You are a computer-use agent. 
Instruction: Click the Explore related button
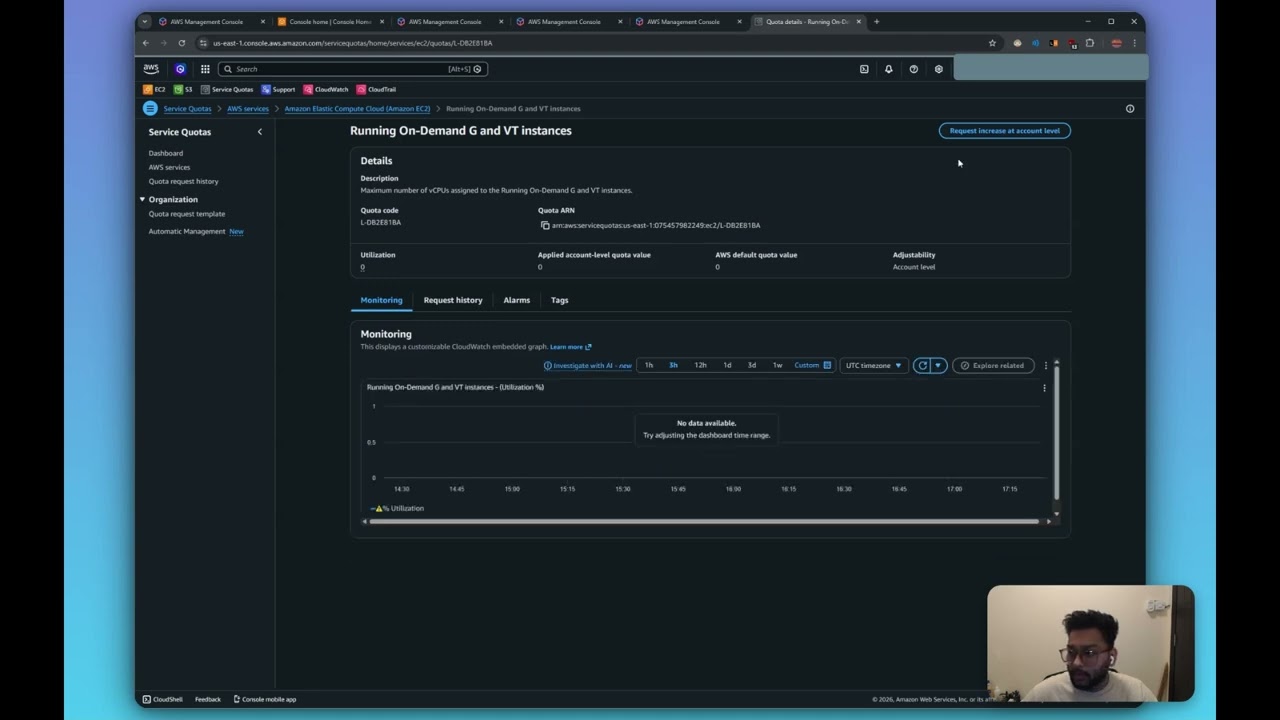(993, 365)
